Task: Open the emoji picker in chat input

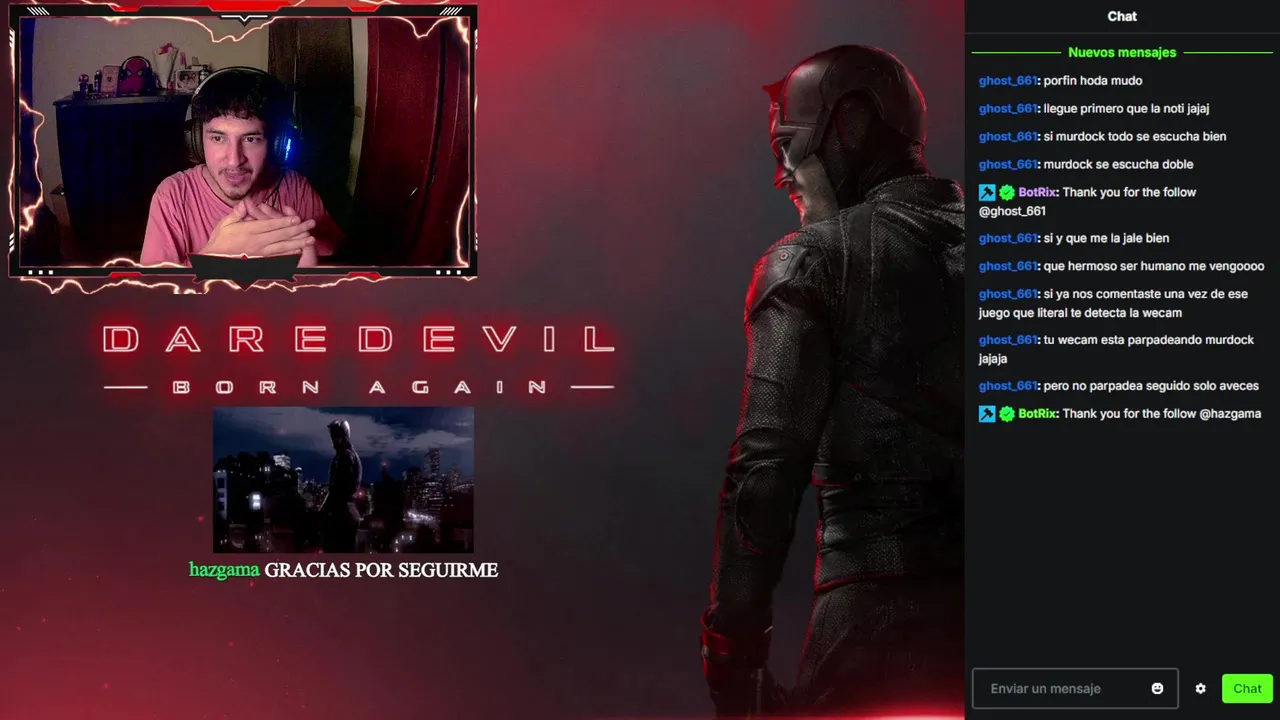Action: [x=1157, y=688]
